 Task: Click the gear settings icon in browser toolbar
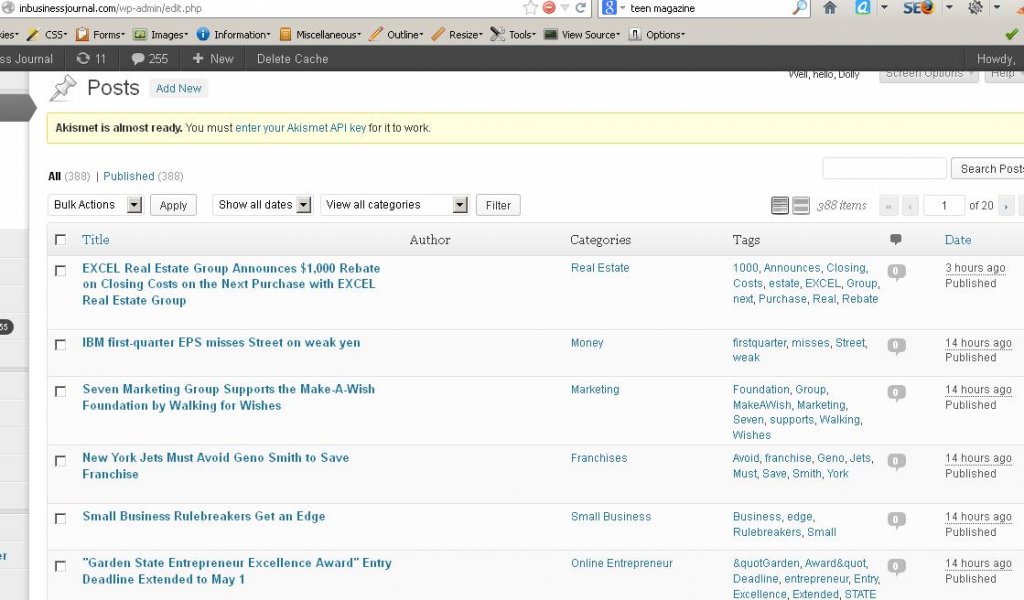(x=975, y=8)
